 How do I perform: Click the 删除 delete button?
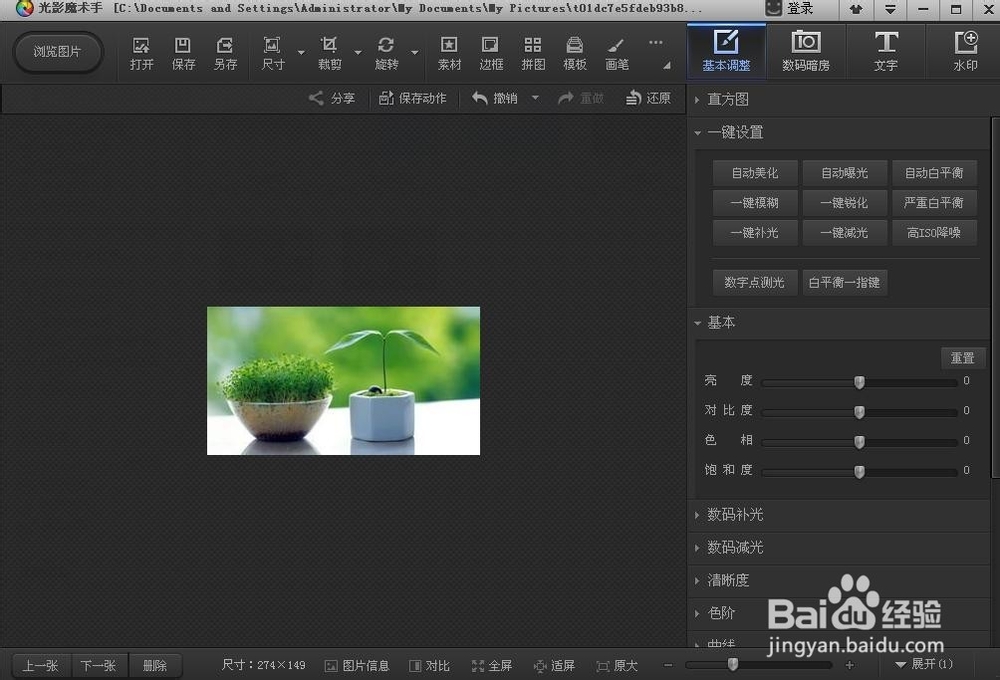pos(155,666)
